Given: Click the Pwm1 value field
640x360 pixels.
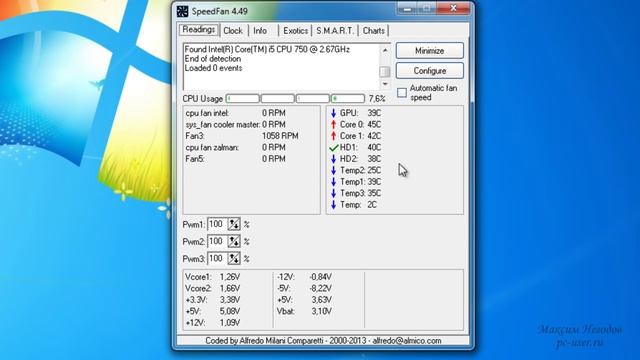Looking at the screenshot, I should click(x=217, y=224).
